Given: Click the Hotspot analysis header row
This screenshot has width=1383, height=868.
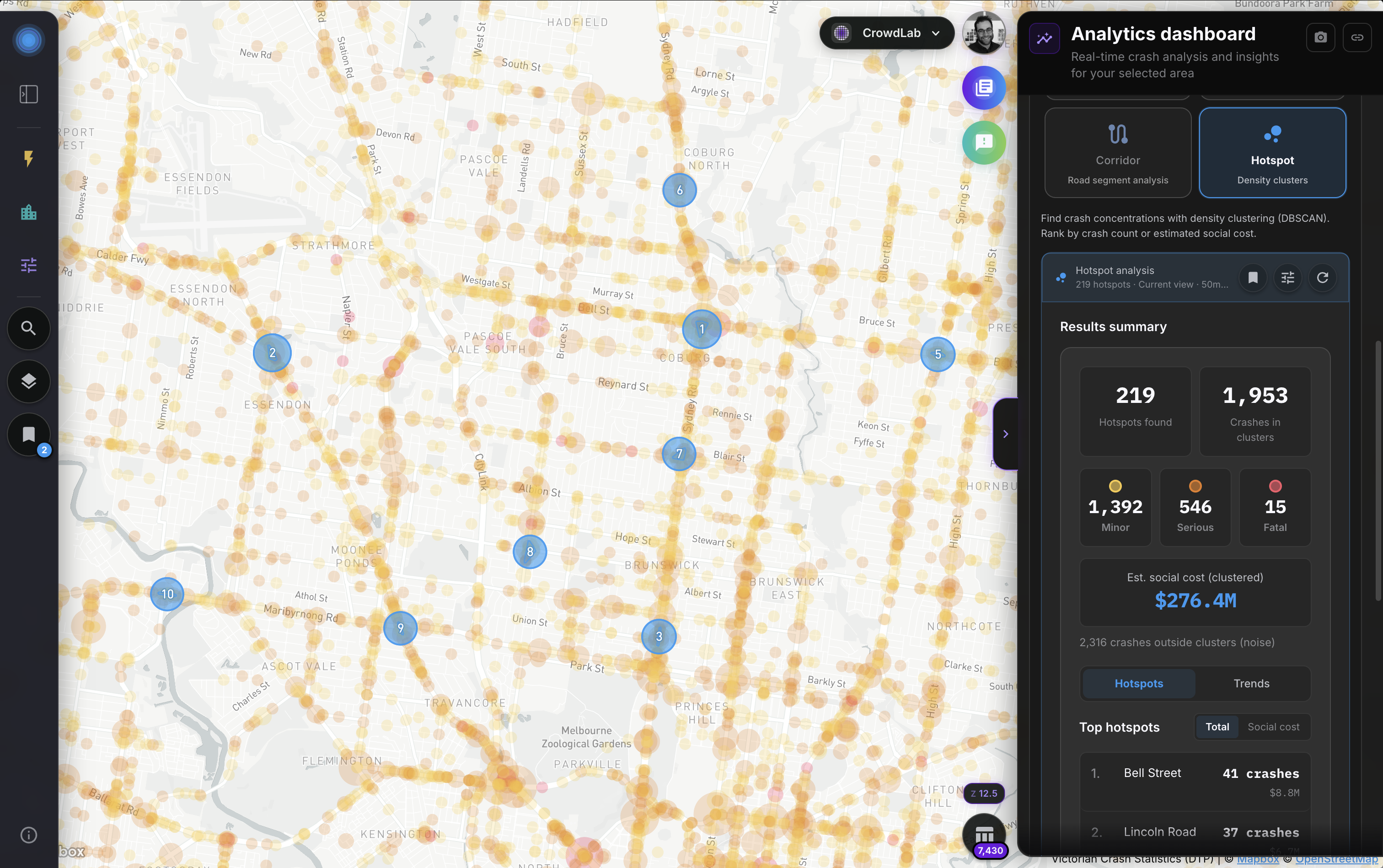Looking at the screenshot, I should pyautogui.click(x=1195, y=278).
